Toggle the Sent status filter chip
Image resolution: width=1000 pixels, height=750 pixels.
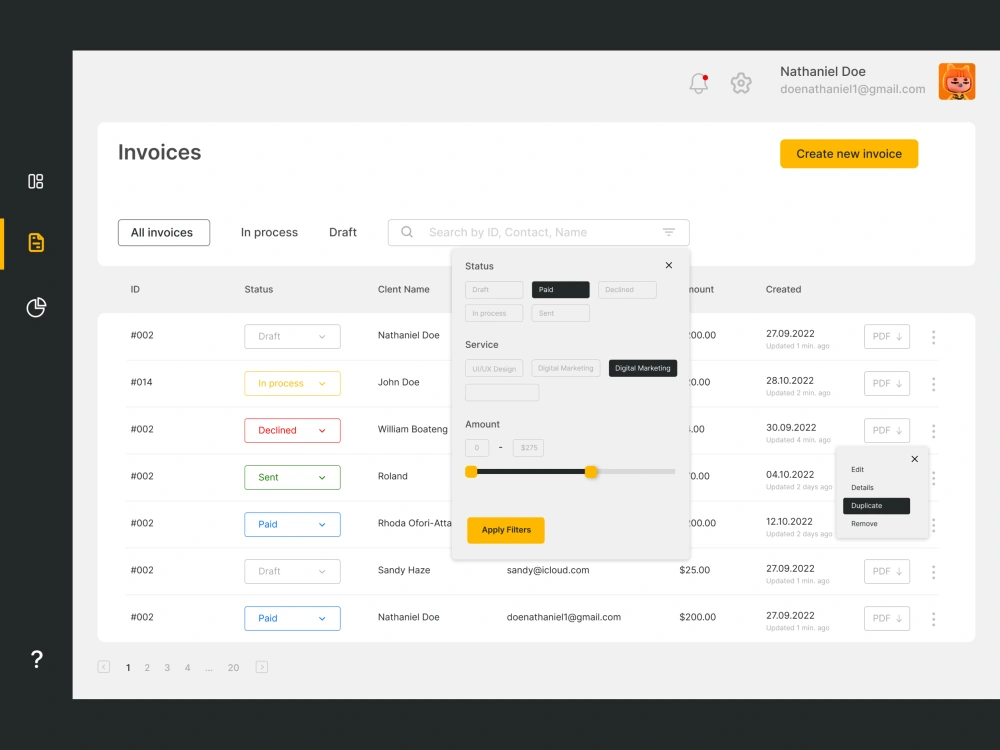coord(561,313)
